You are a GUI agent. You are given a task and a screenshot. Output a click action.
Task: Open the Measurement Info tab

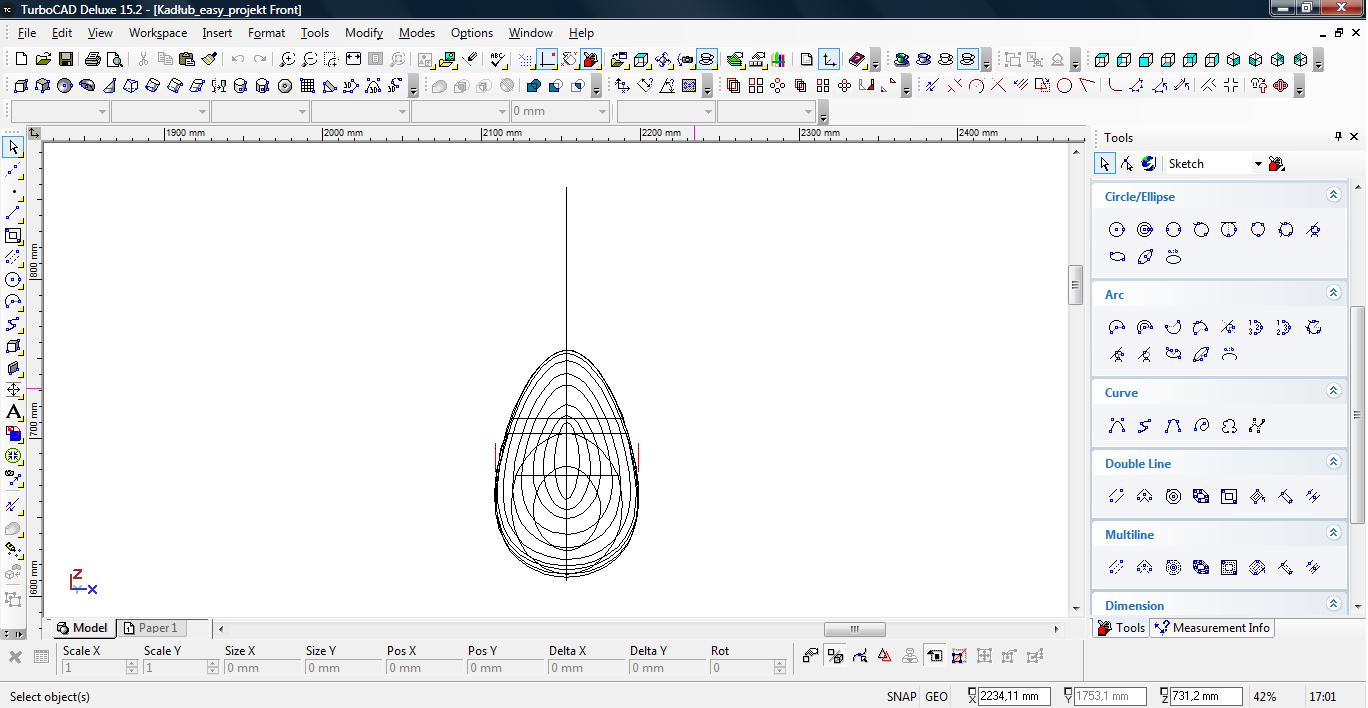(x=1212, y=628)
